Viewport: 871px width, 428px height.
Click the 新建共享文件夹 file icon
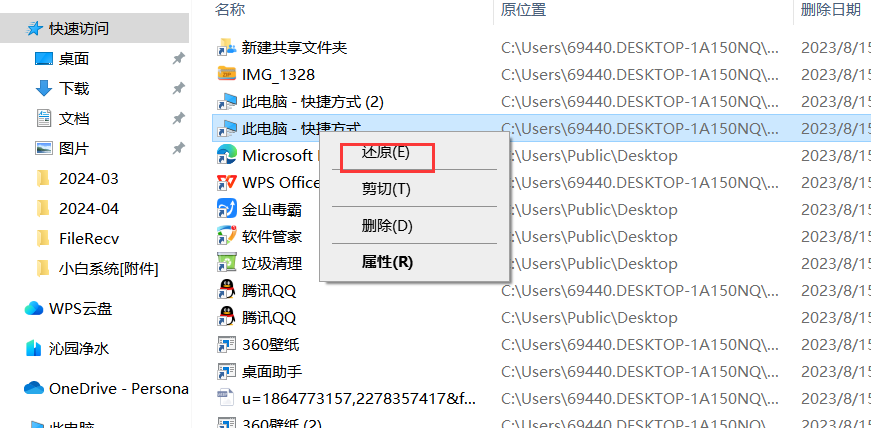point(226,48)
